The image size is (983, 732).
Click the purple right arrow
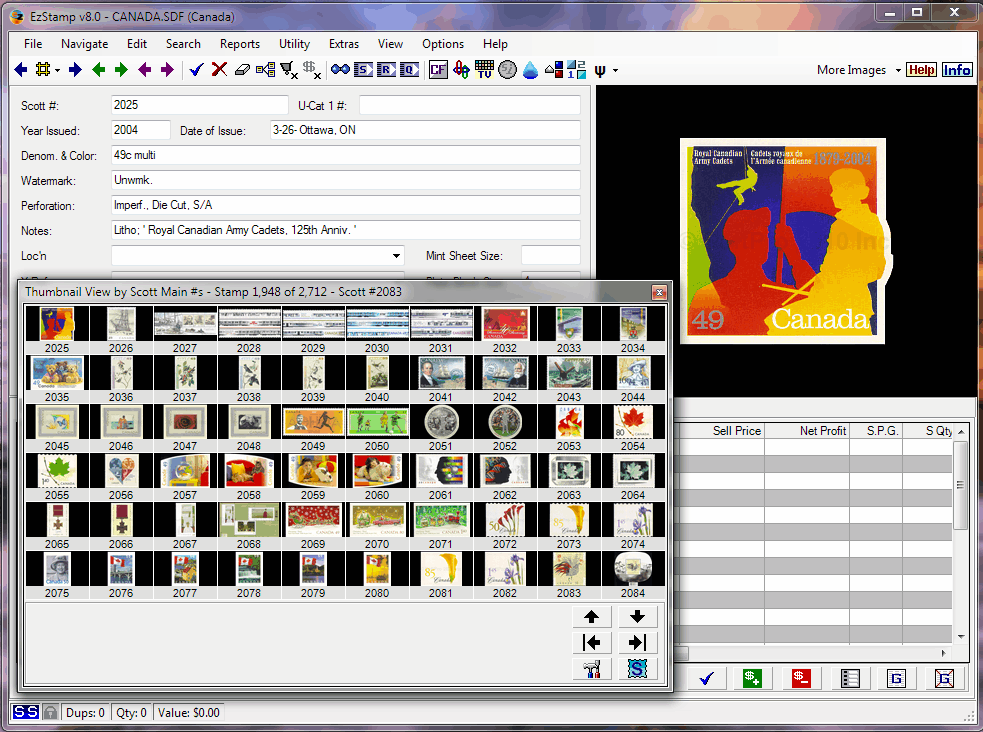coord(167,70)
